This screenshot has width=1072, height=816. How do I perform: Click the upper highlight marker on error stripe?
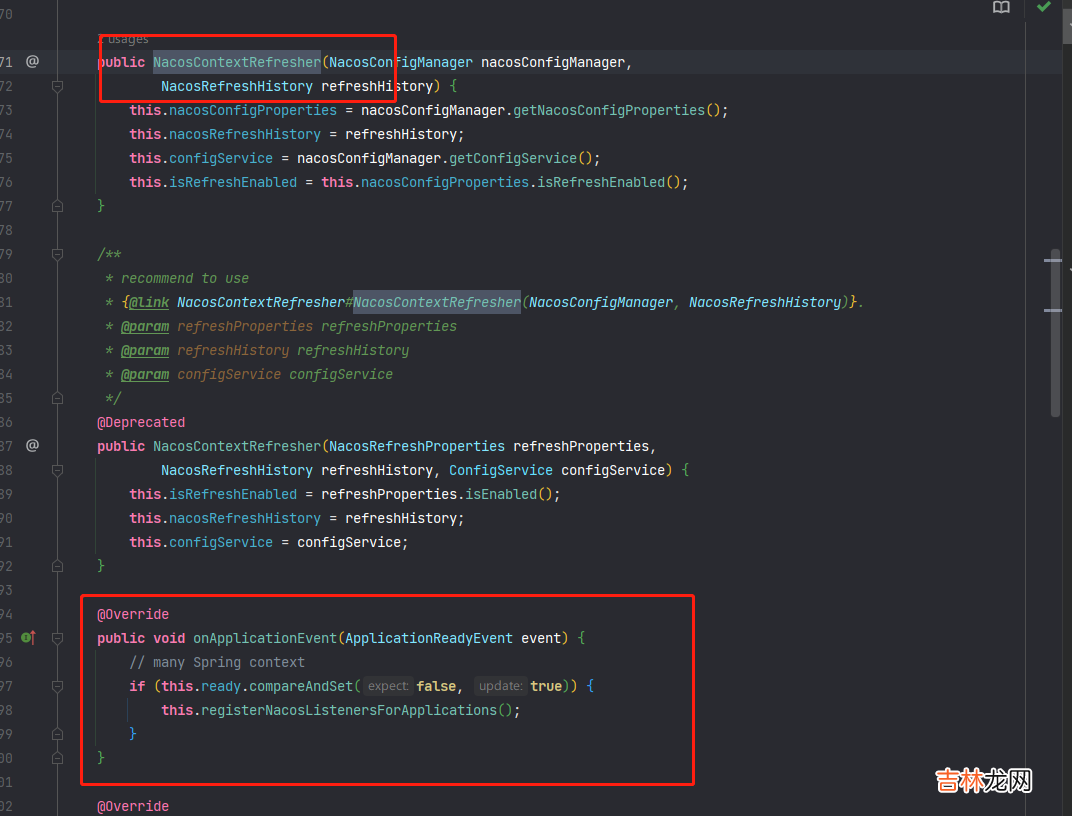point(1052,260)
